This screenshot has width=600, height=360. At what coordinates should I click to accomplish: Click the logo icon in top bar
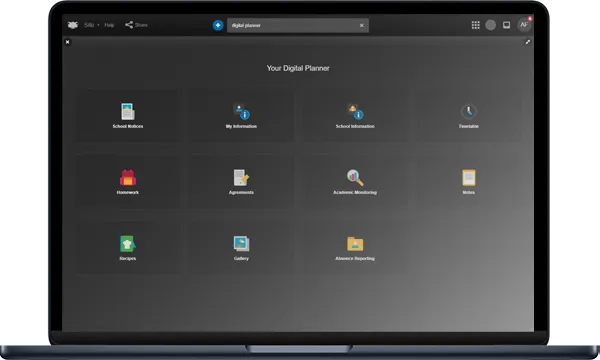73,25
